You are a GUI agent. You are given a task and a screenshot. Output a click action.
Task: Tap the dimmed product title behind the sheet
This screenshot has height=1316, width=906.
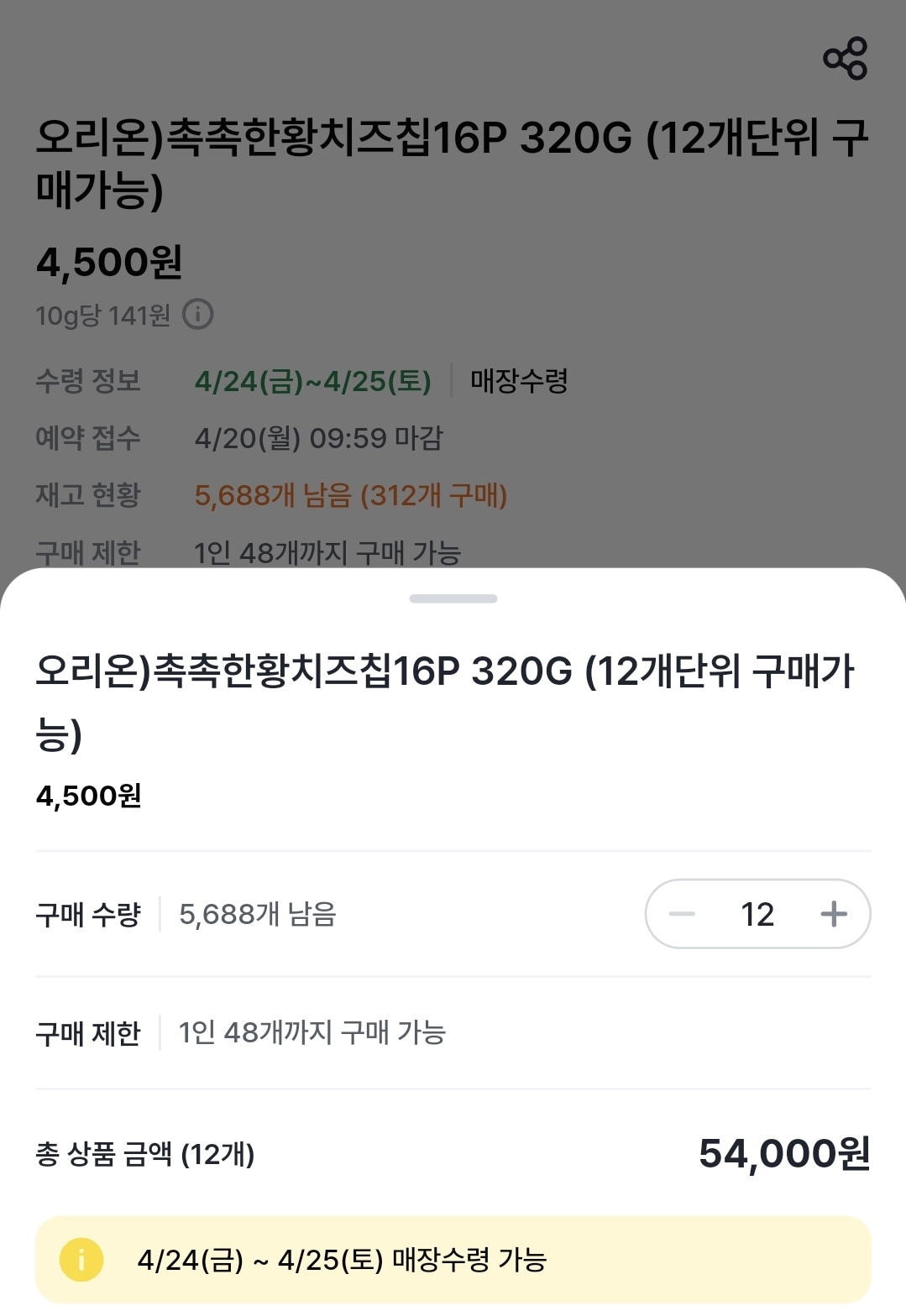point(452,163)
